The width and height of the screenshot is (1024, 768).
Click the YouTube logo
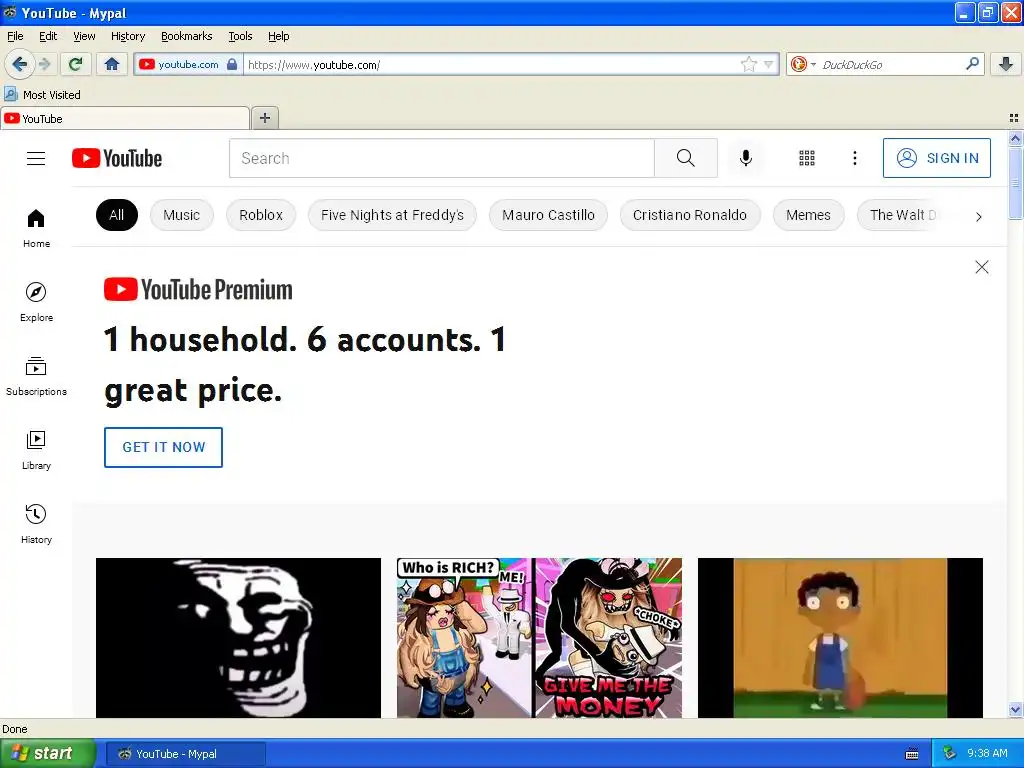coord(117,158)
